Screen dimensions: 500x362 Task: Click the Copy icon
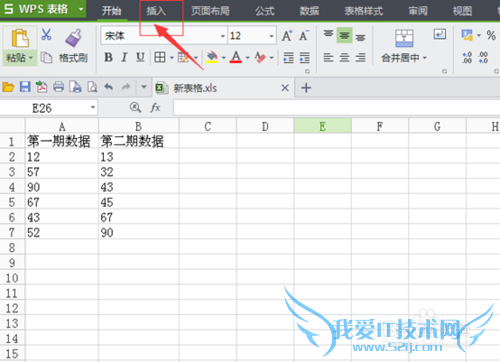(46, 58)
